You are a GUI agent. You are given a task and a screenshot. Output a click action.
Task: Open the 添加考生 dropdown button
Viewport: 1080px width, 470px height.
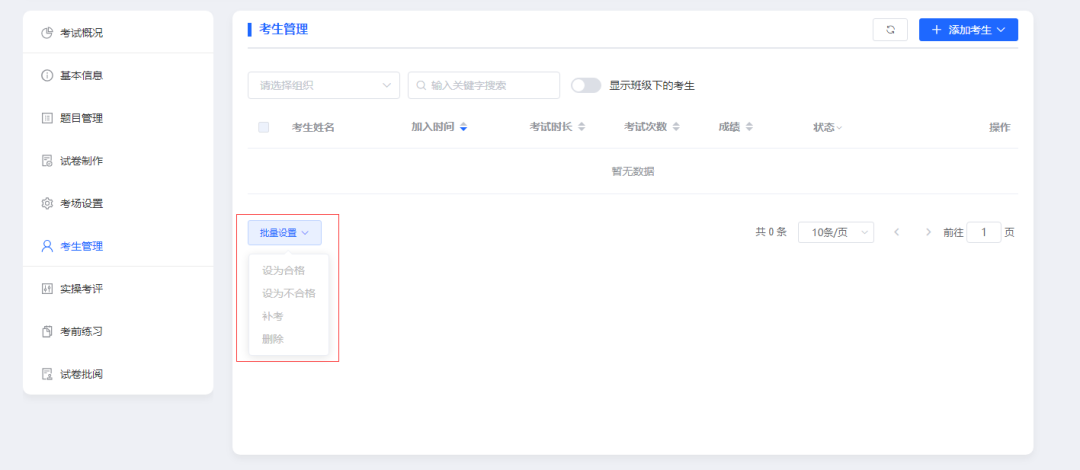[967, 30]
